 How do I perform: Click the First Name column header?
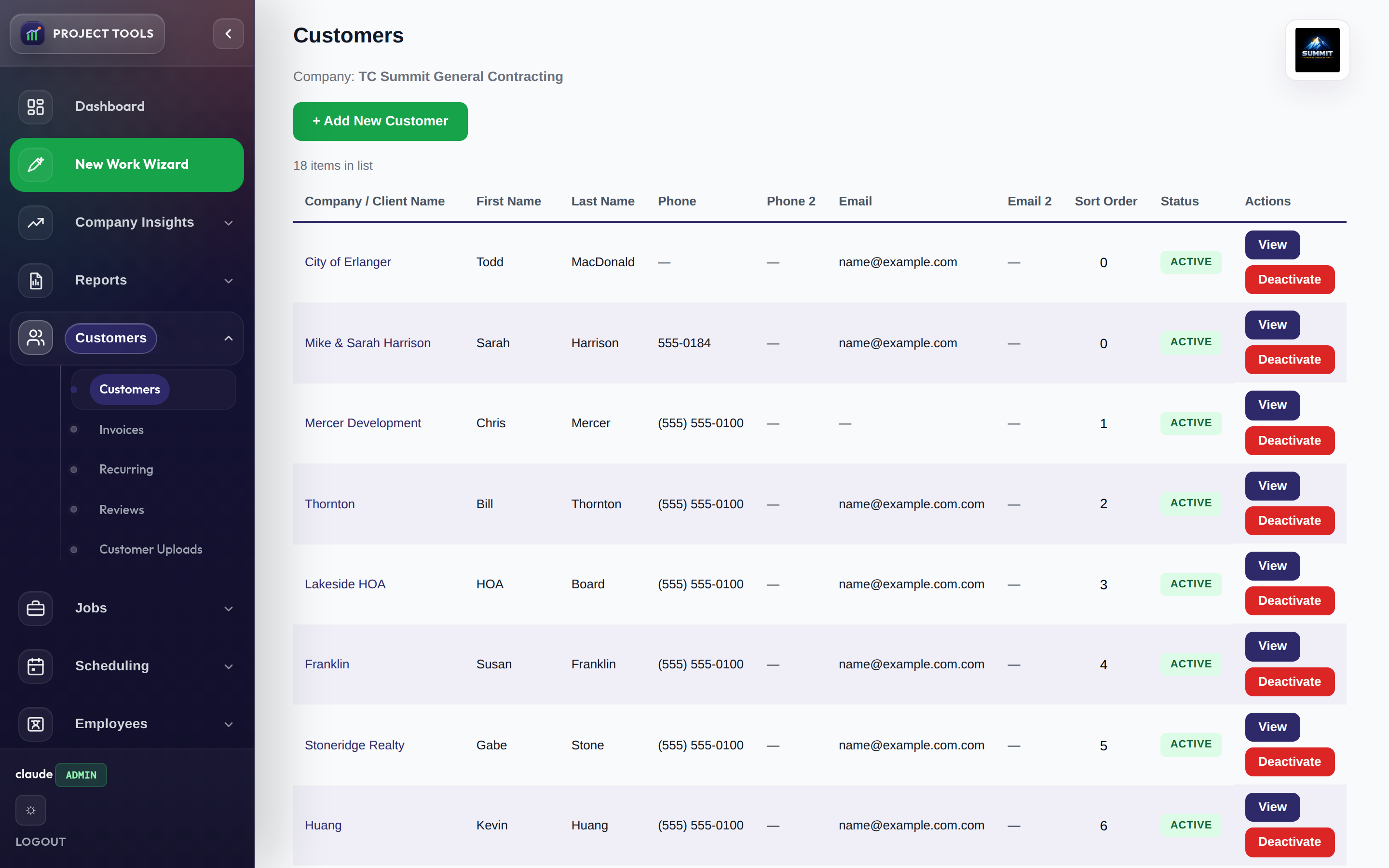508,202
